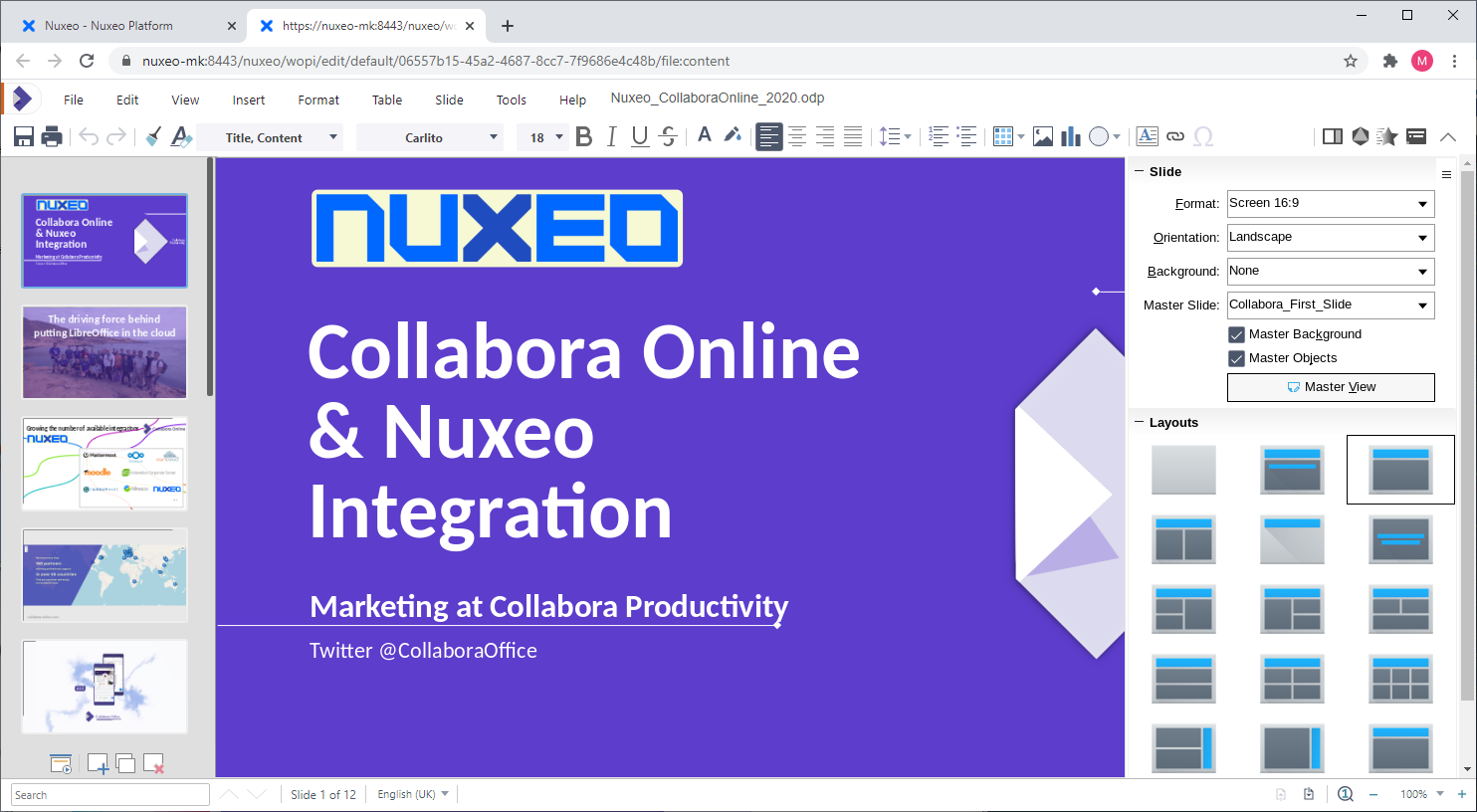Click the Reset zoom magnifier icon
Image resolution: width=1477 pixels, height=812 pixels.
click(x=1346, y=794)
